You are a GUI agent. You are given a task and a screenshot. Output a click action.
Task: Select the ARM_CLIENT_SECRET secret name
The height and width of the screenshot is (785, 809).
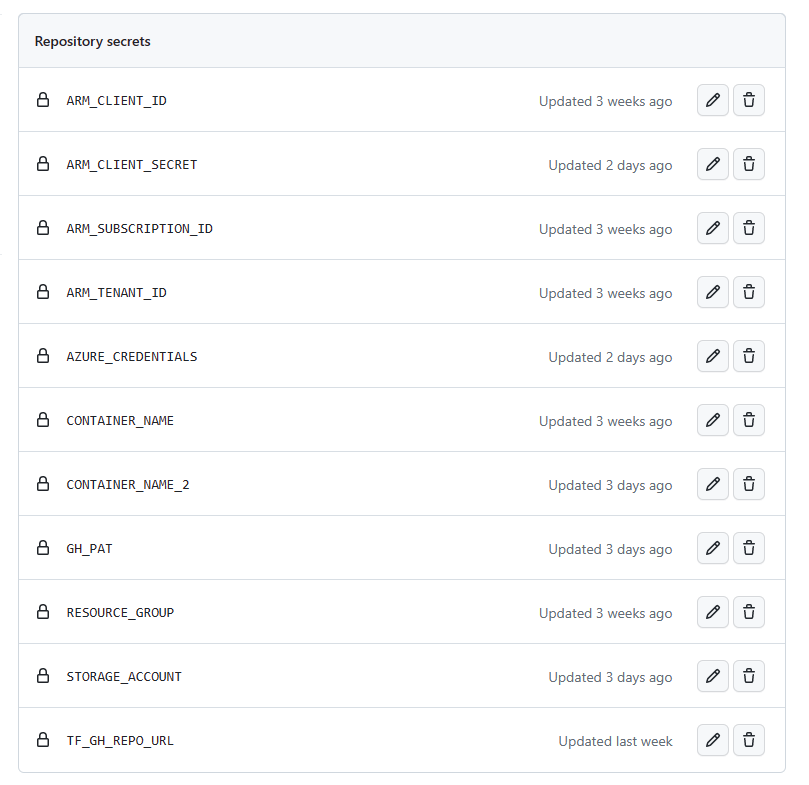(131, 164)
